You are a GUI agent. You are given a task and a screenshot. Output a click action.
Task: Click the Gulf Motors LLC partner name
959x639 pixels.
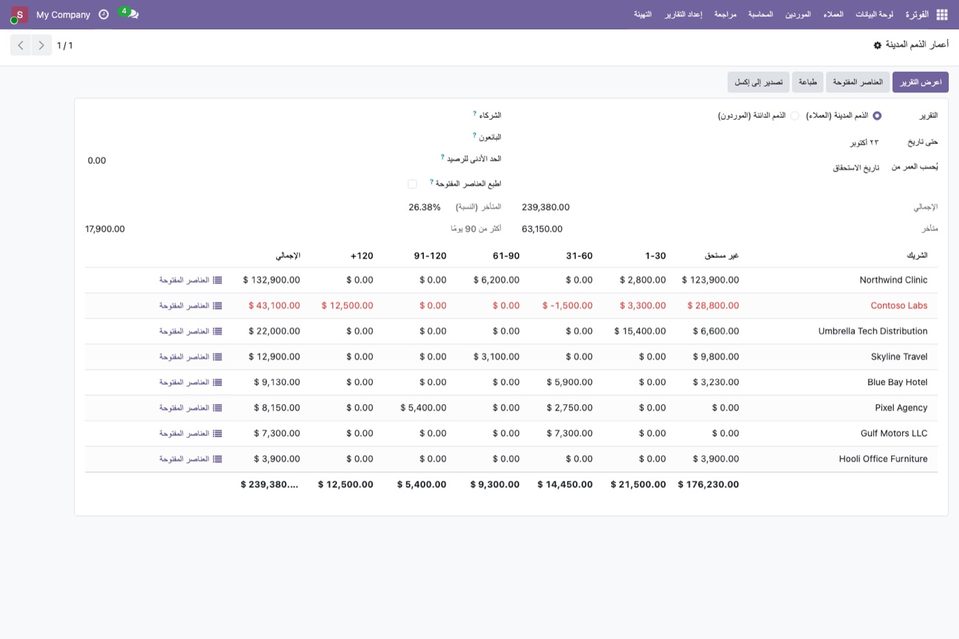tap(894, 434)
